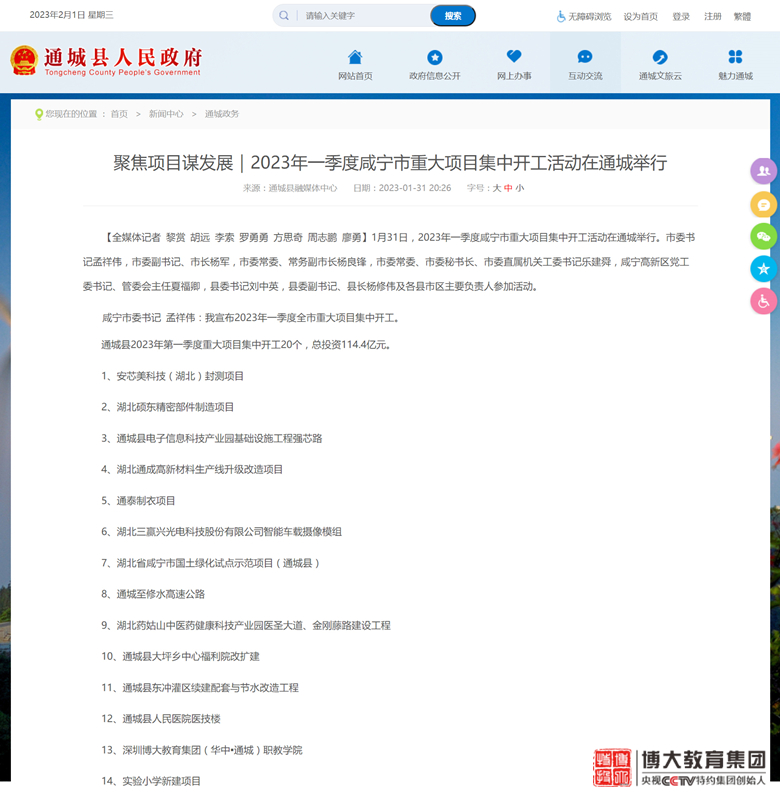Open 魅力通城 menu item
Image resolution: width=780 pixels, height=793 pixels.
[x=735, y=76]
